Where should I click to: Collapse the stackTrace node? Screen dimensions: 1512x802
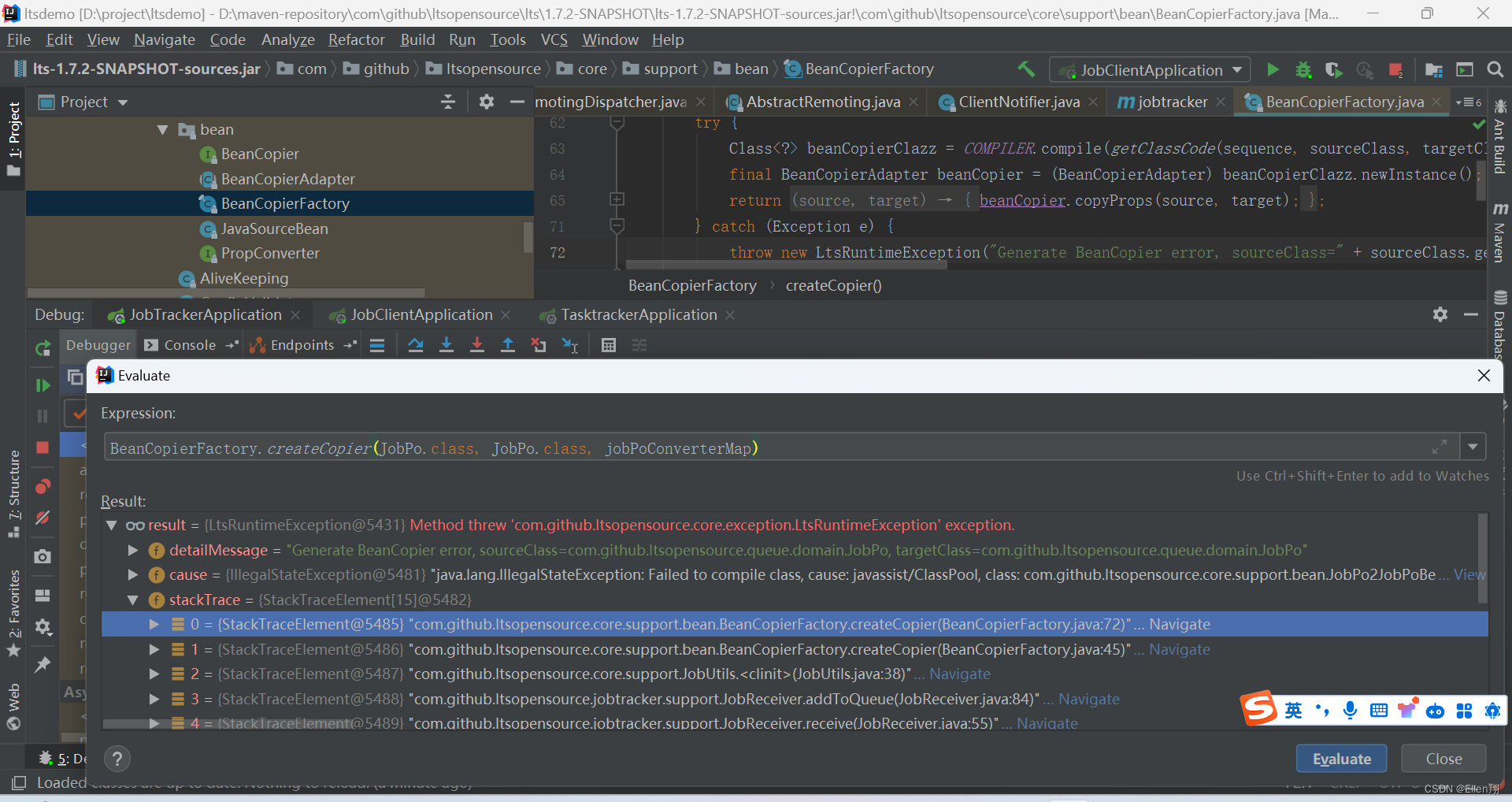tap(132, 600)
